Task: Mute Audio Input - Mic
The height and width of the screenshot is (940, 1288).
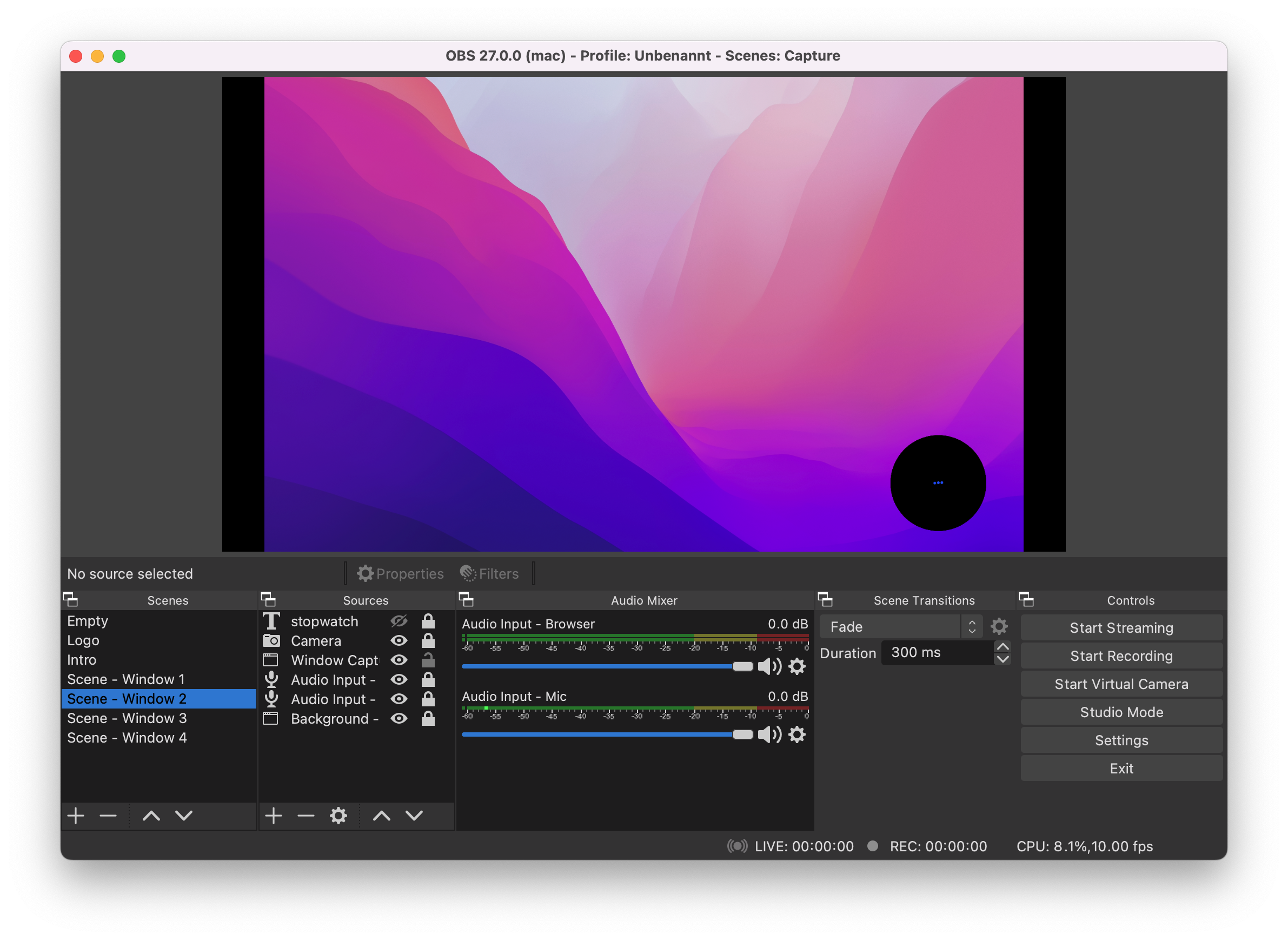Action: click(770, 734)
